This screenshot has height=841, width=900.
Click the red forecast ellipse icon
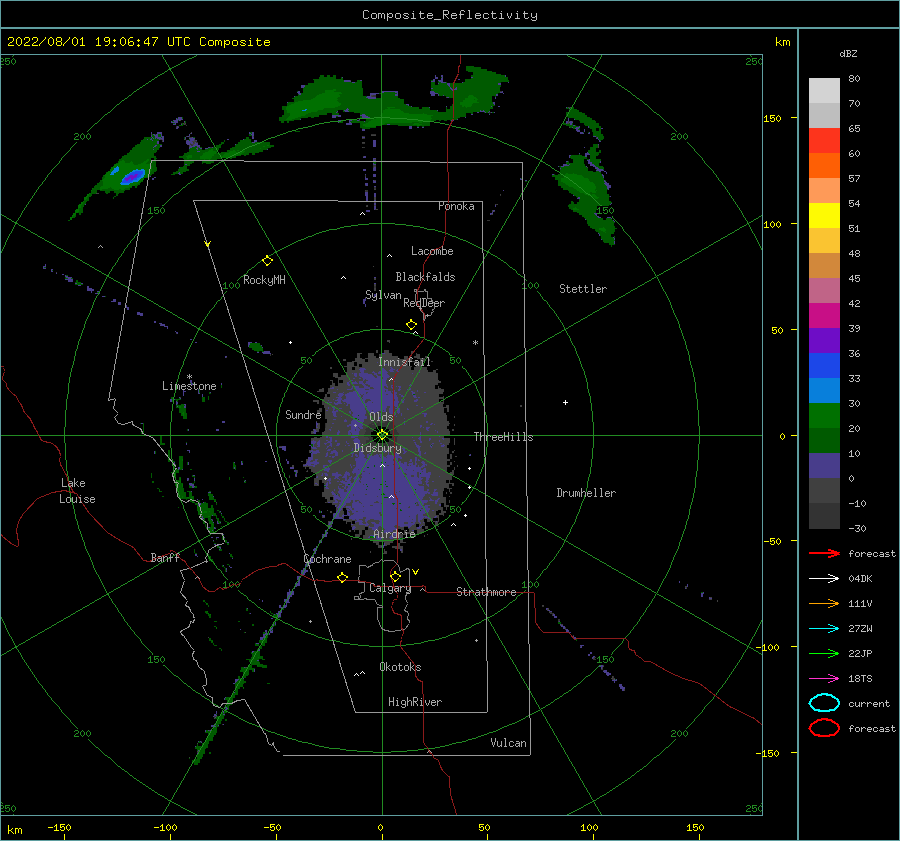pyautogui.click(x=824, y=728)
